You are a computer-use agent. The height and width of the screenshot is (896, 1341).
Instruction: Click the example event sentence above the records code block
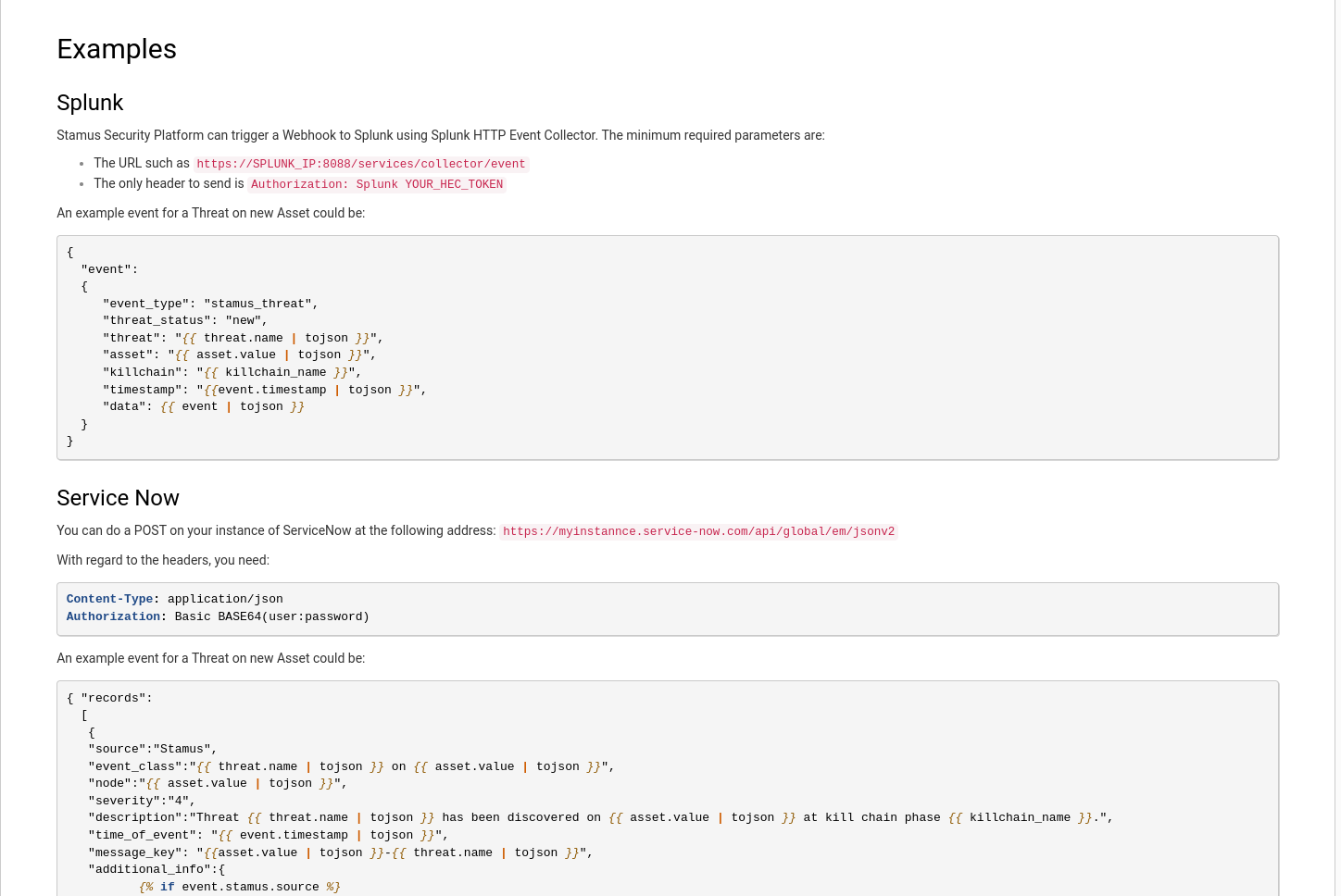coord(211,658)
